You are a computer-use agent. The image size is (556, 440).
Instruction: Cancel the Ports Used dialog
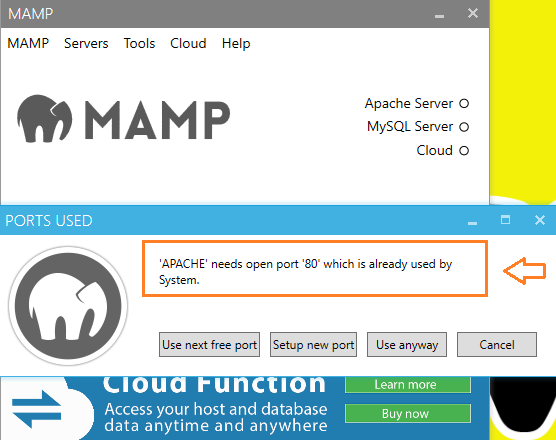click(497, 345)
